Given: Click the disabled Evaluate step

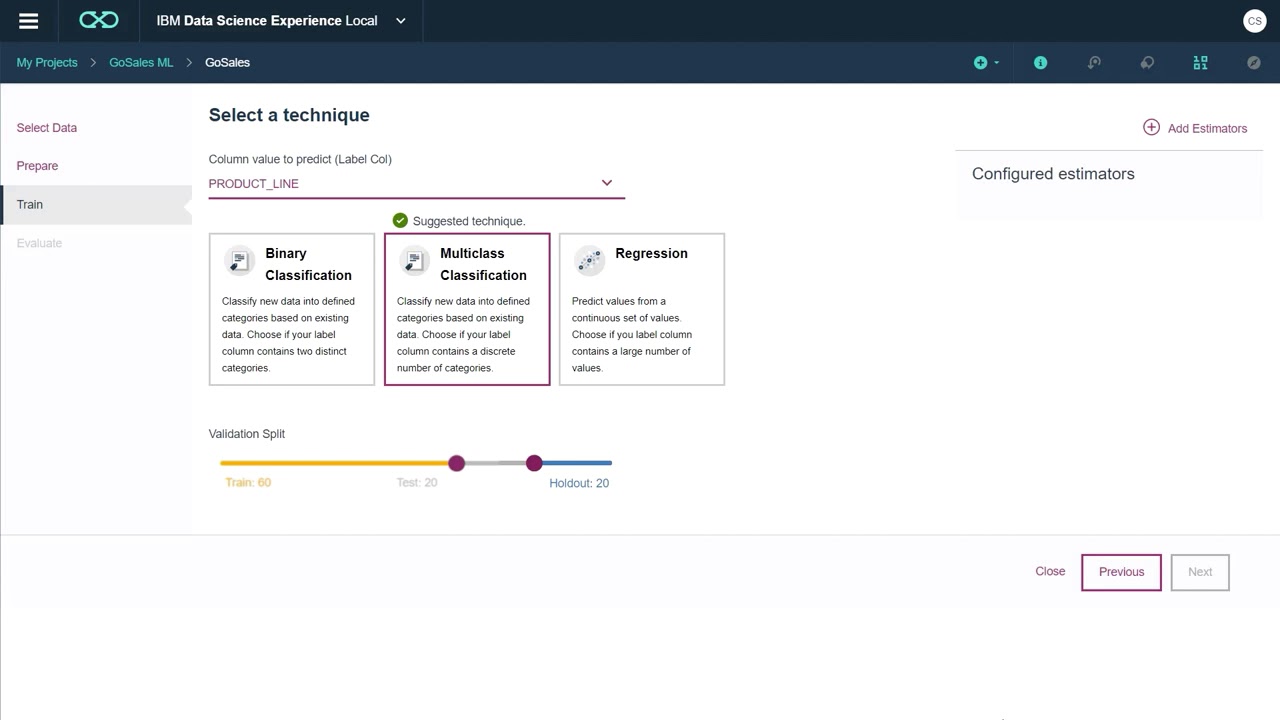Looking at the screenshot, I should (39, 243).
